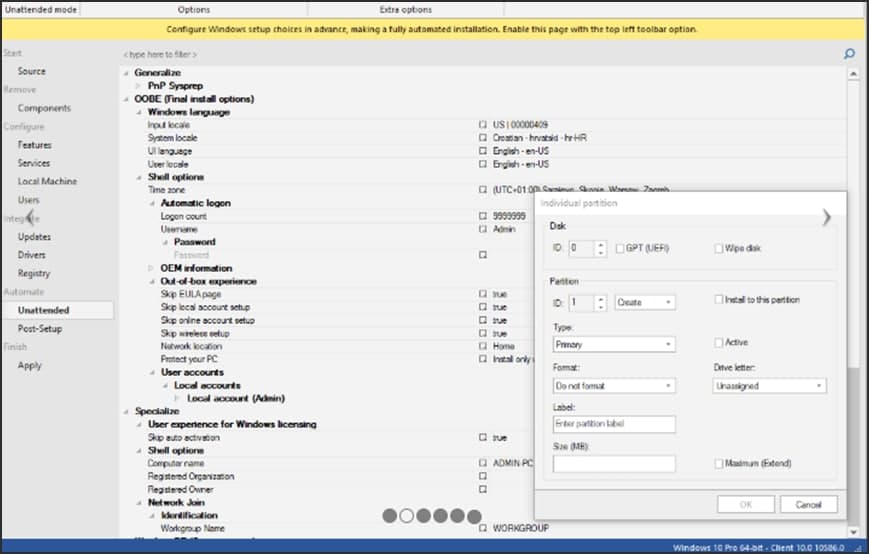The image size is (869, 554).
Task: Click the Partition ID stepper
Action: click(x=601, y=302)
